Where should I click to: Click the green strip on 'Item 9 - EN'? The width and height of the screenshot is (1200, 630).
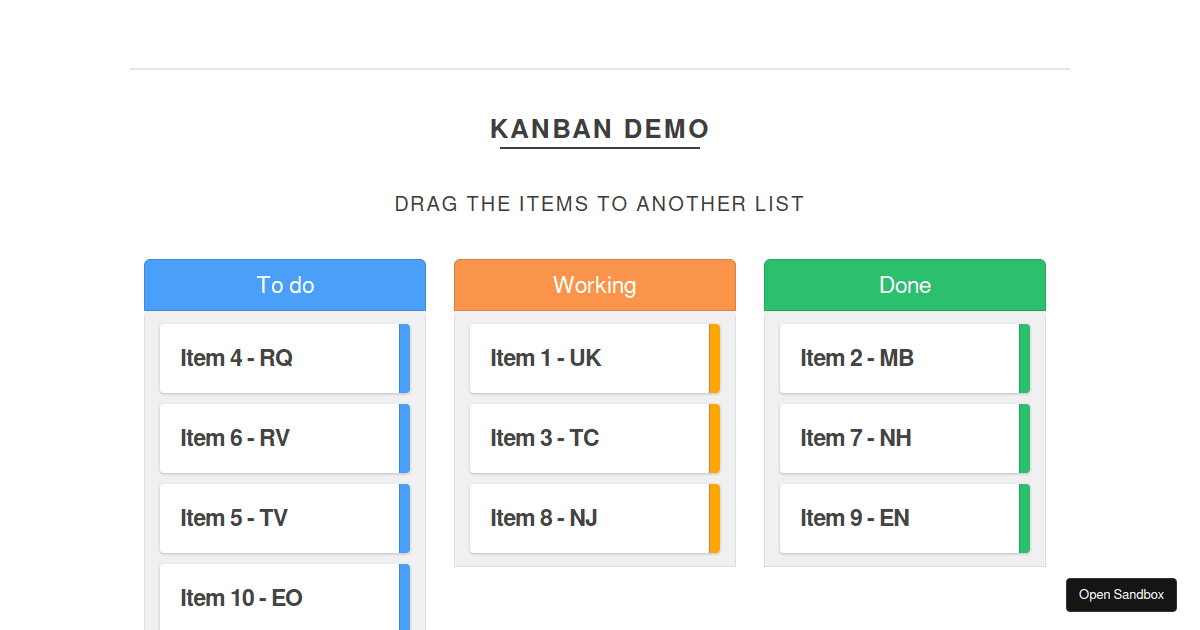click(1024, 518)
